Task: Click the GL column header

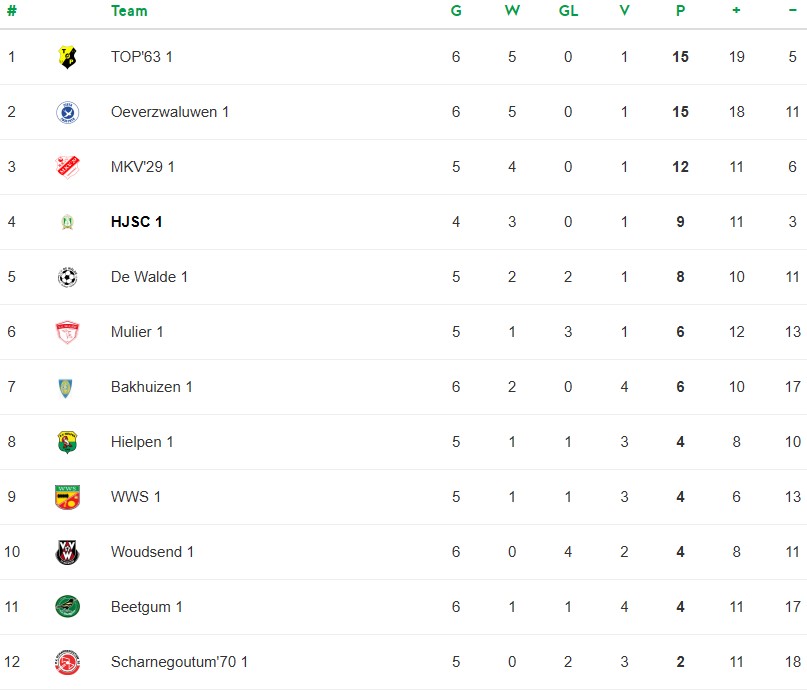Action: tap(568, 11)
